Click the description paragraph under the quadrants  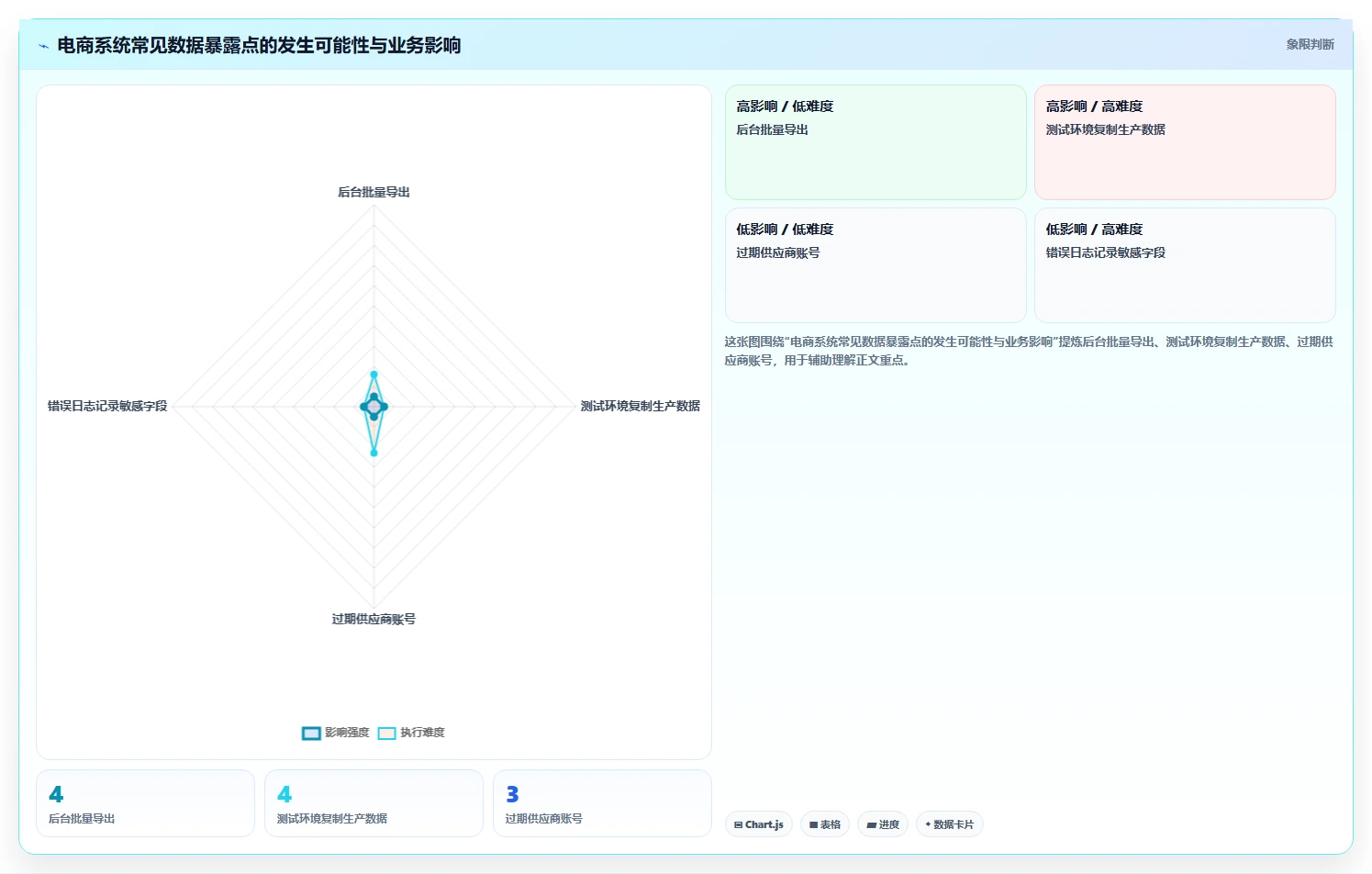click(x=1029, y=351)
